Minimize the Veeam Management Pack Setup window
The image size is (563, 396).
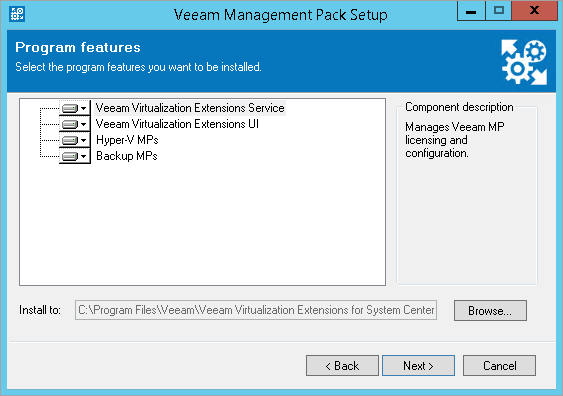pos(471,11)
